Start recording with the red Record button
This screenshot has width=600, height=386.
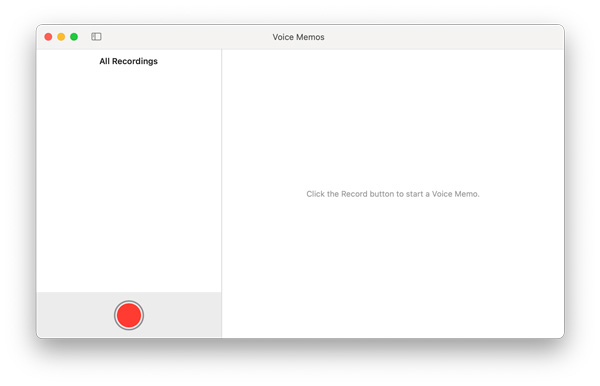[x=129, y=315]
